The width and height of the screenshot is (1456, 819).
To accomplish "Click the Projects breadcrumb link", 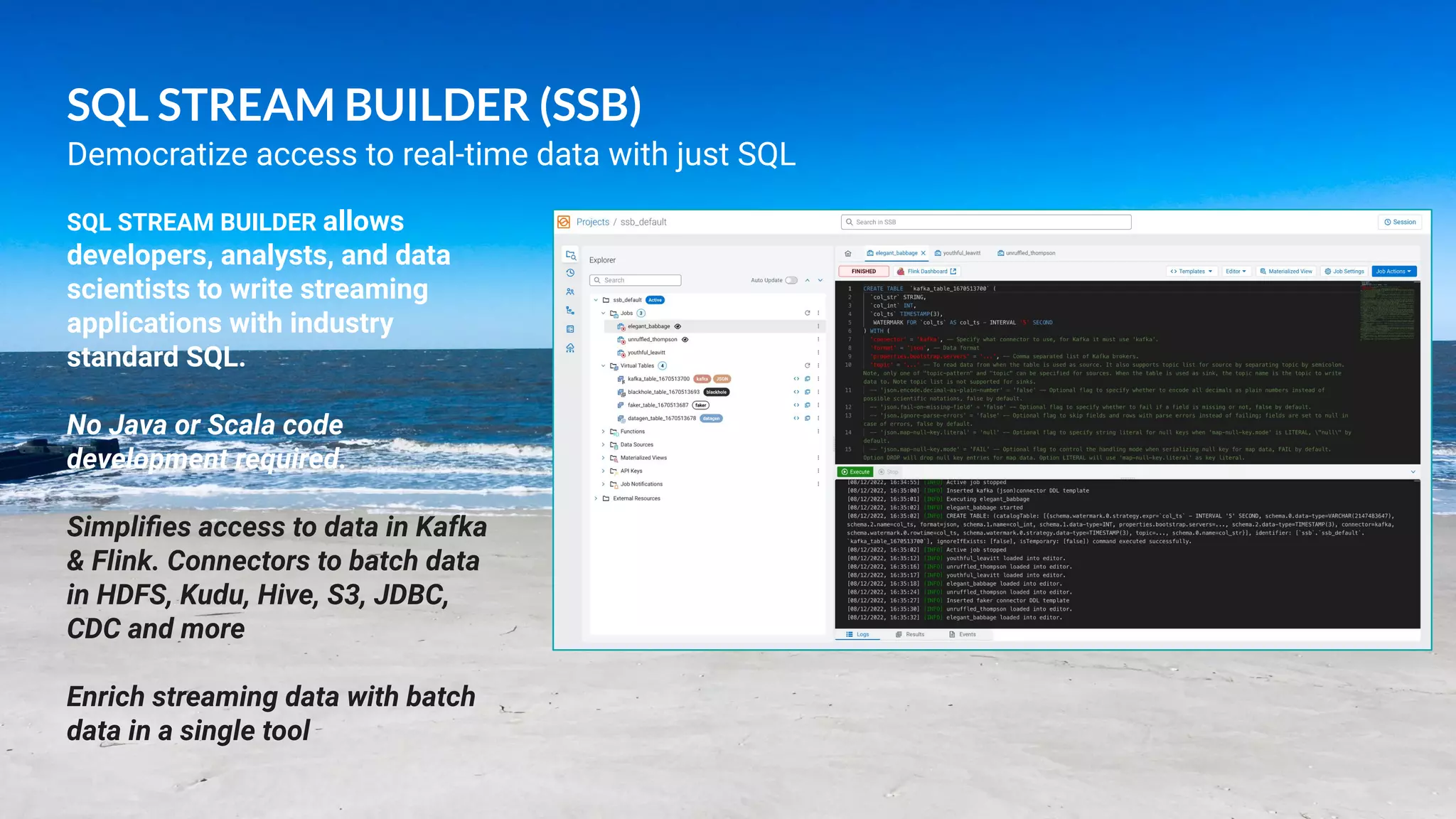I will coord(593,222).
